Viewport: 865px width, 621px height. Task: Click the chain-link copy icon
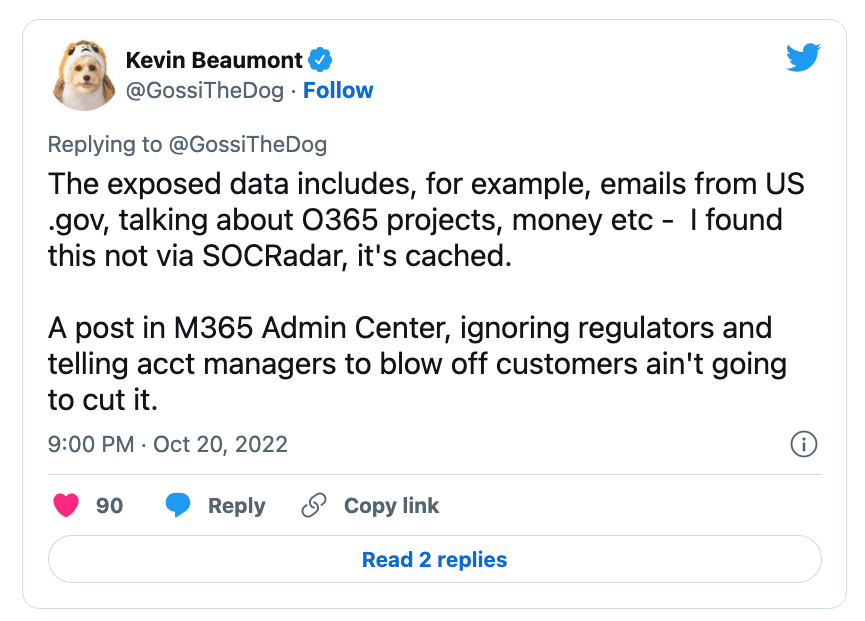[x=314, y=506]
